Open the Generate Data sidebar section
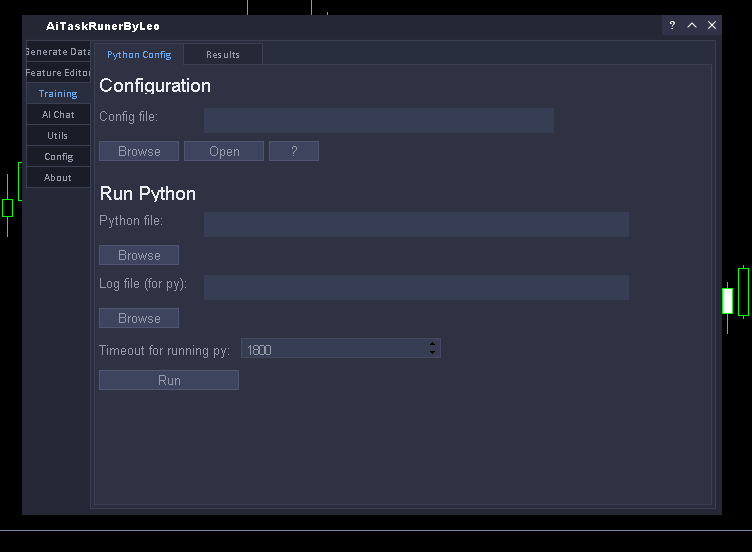The width and height of the screenshot is (752, 552). (58, 52)
